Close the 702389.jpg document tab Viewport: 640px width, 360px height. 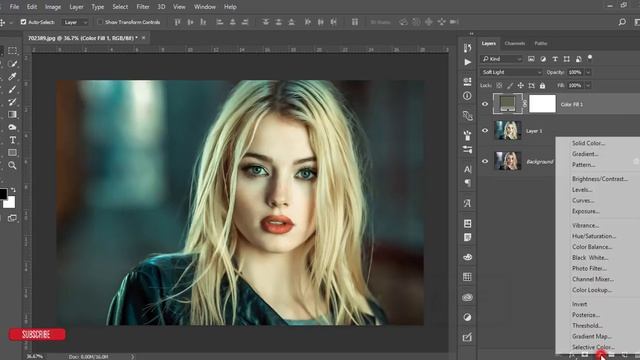tap(143, 38)
